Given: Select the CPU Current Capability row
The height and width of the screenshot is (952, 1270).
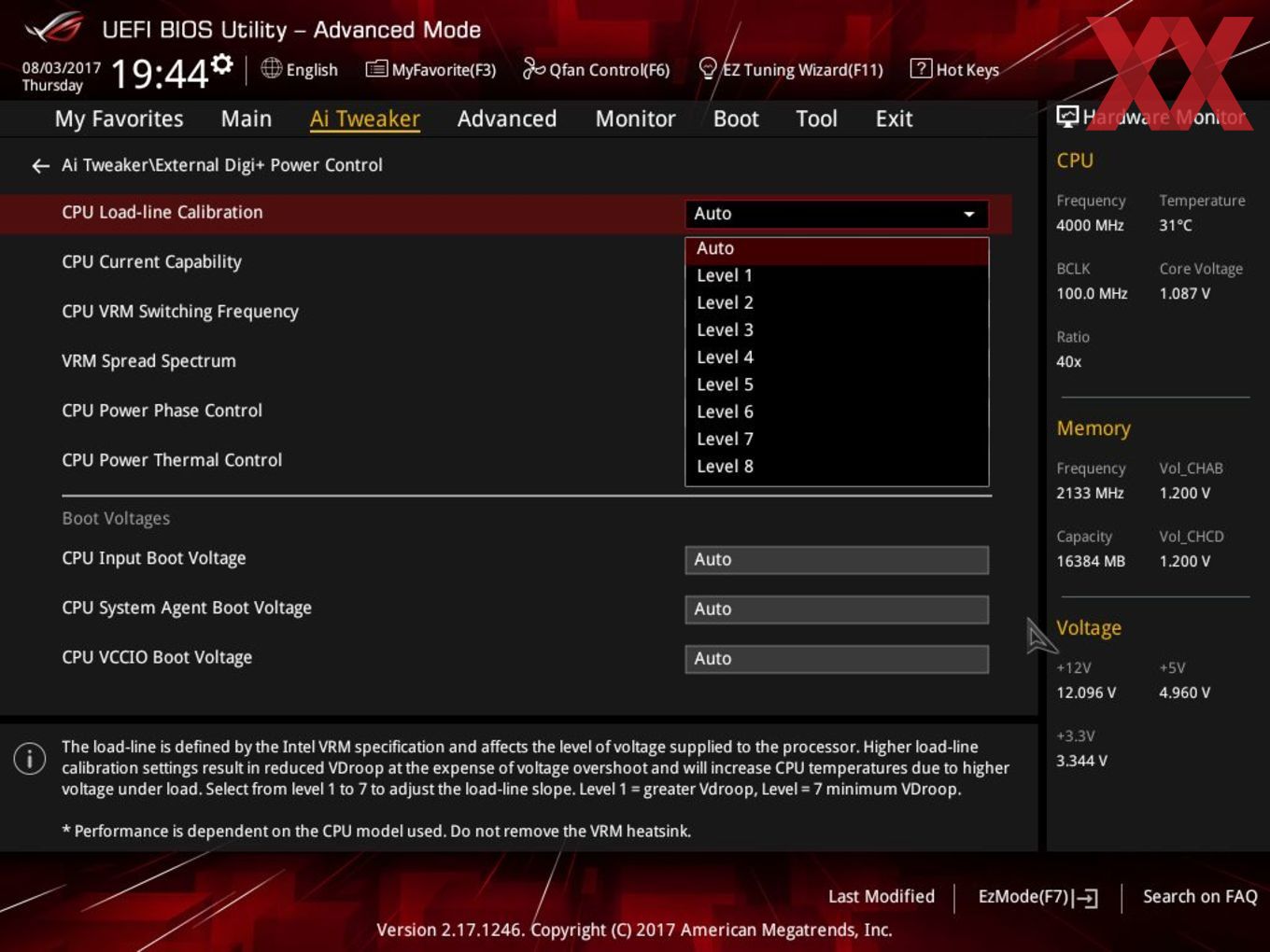Looking at the screenshot, I should click(x=151, y=262).
